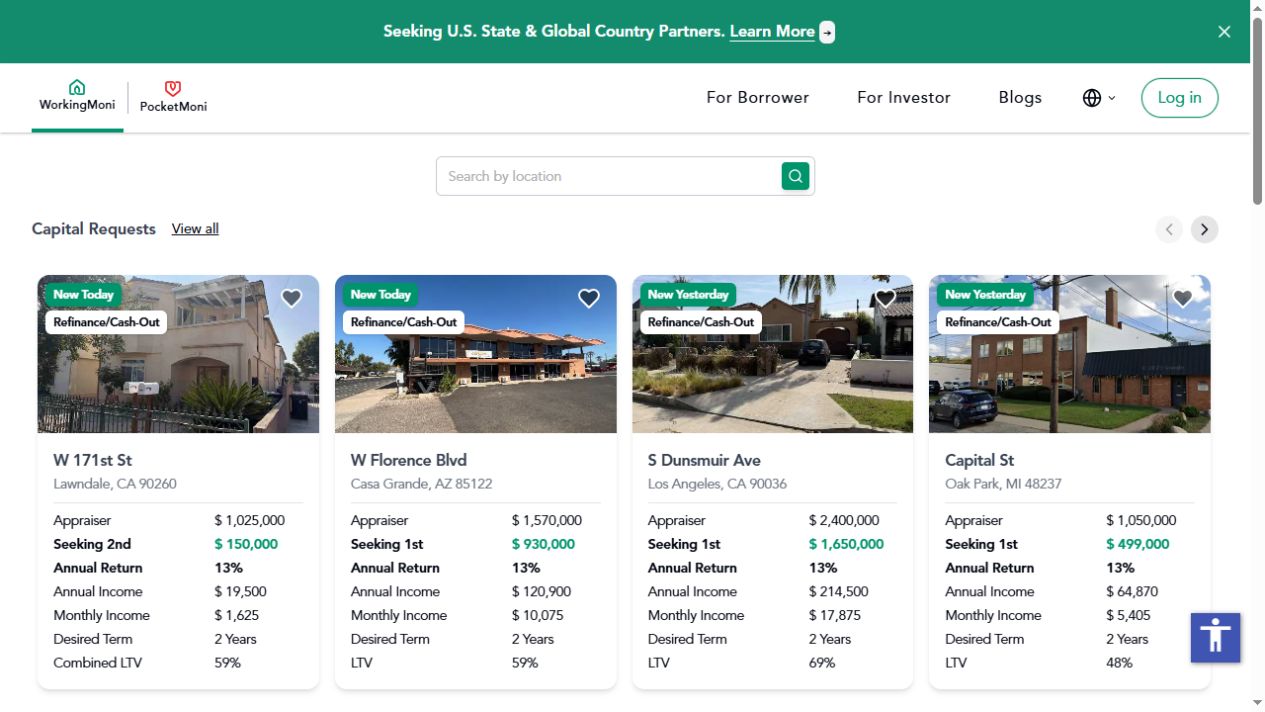Open View all capital requests
The width and height of the screenshot is (1265, 712).
pyautogui.click(x=195, y=229)
